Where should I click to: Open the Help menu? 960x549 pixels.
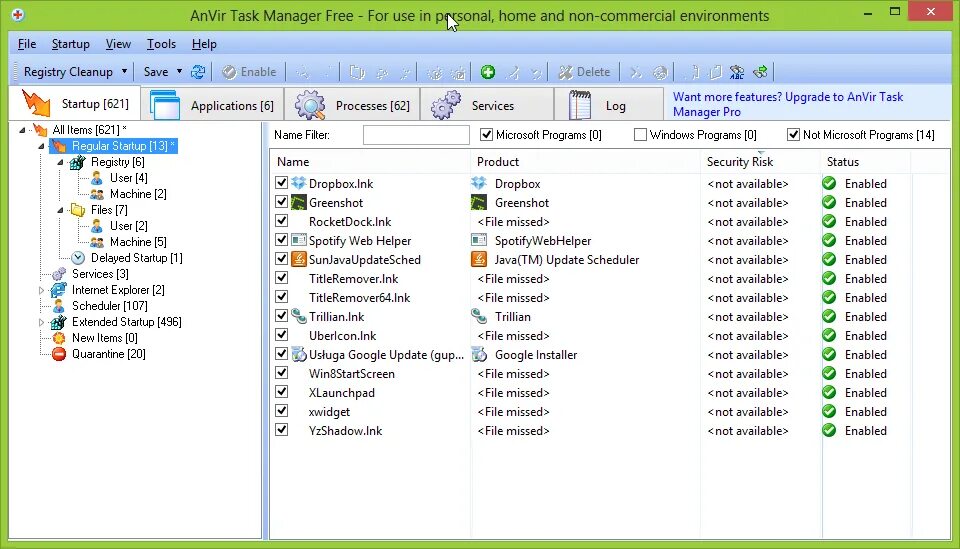click(204, 44)
